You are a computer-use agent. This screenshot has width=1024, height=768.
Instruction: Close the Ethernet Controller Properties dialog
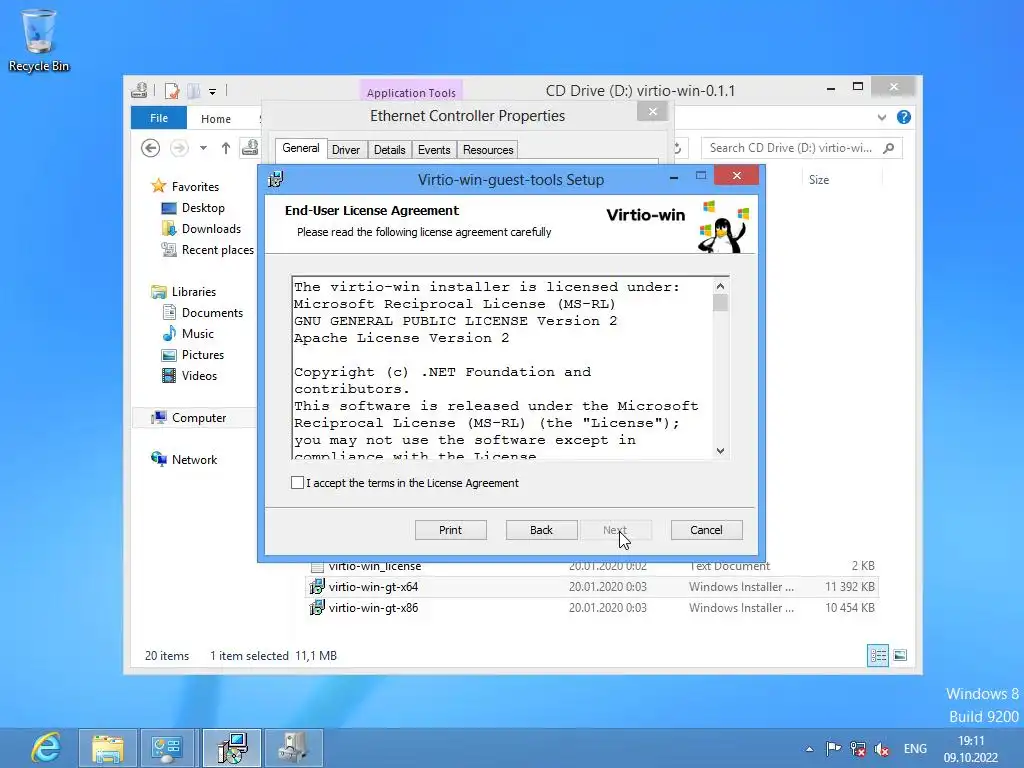652,112
